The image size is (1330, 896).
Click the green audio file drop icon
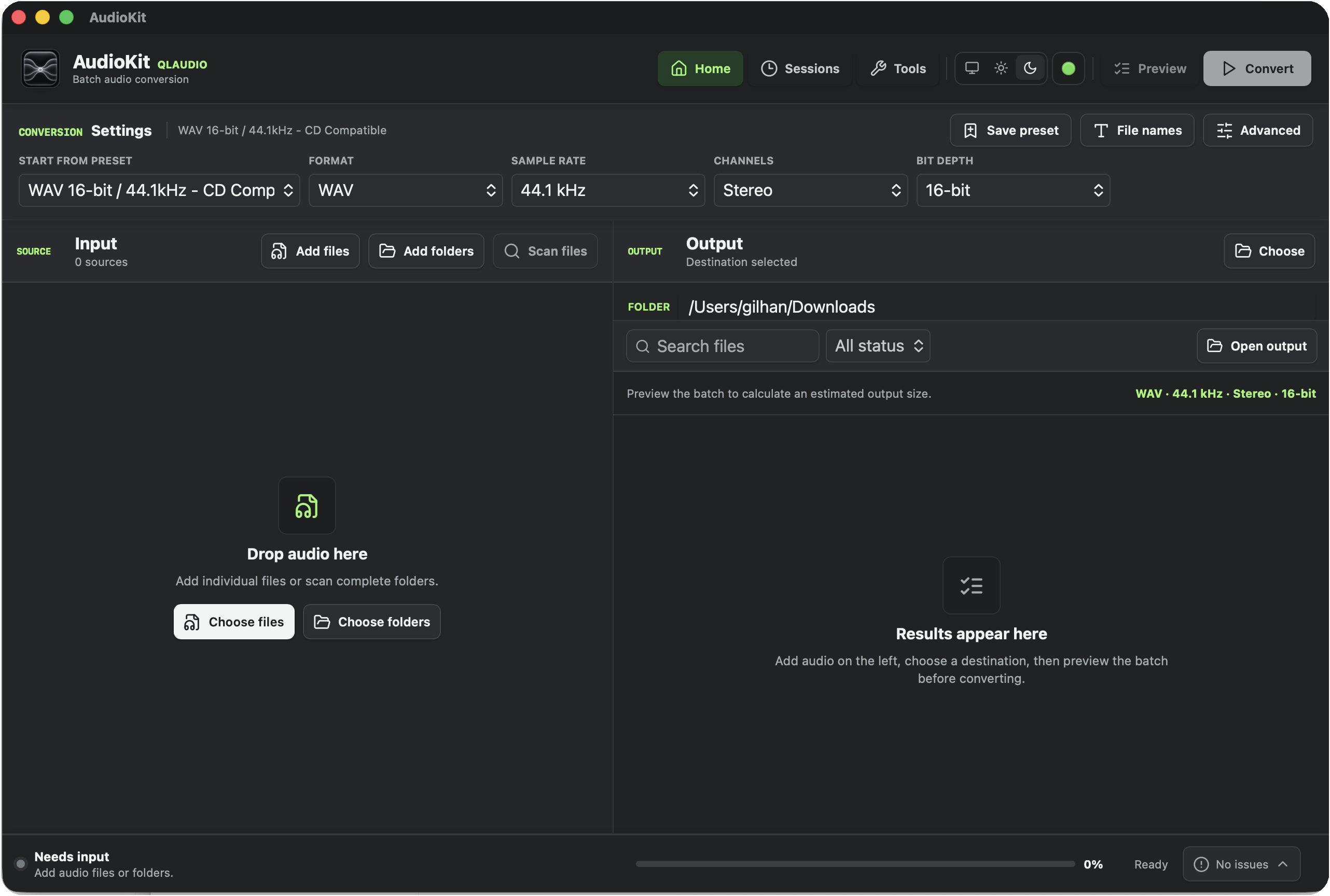click(307, 506)
